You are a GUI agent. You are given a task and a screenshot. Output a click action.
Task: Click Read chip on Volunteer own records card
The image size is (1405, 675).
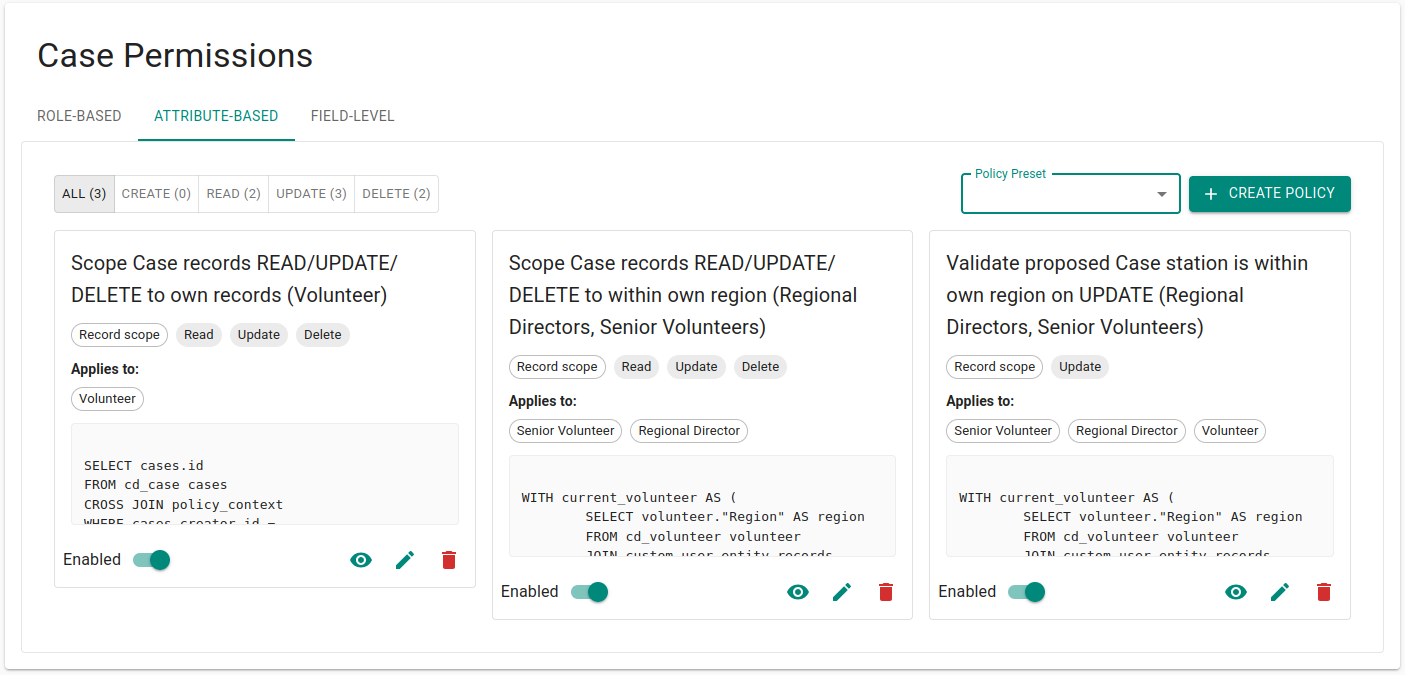pyautogui.click(x=199, y=335)
